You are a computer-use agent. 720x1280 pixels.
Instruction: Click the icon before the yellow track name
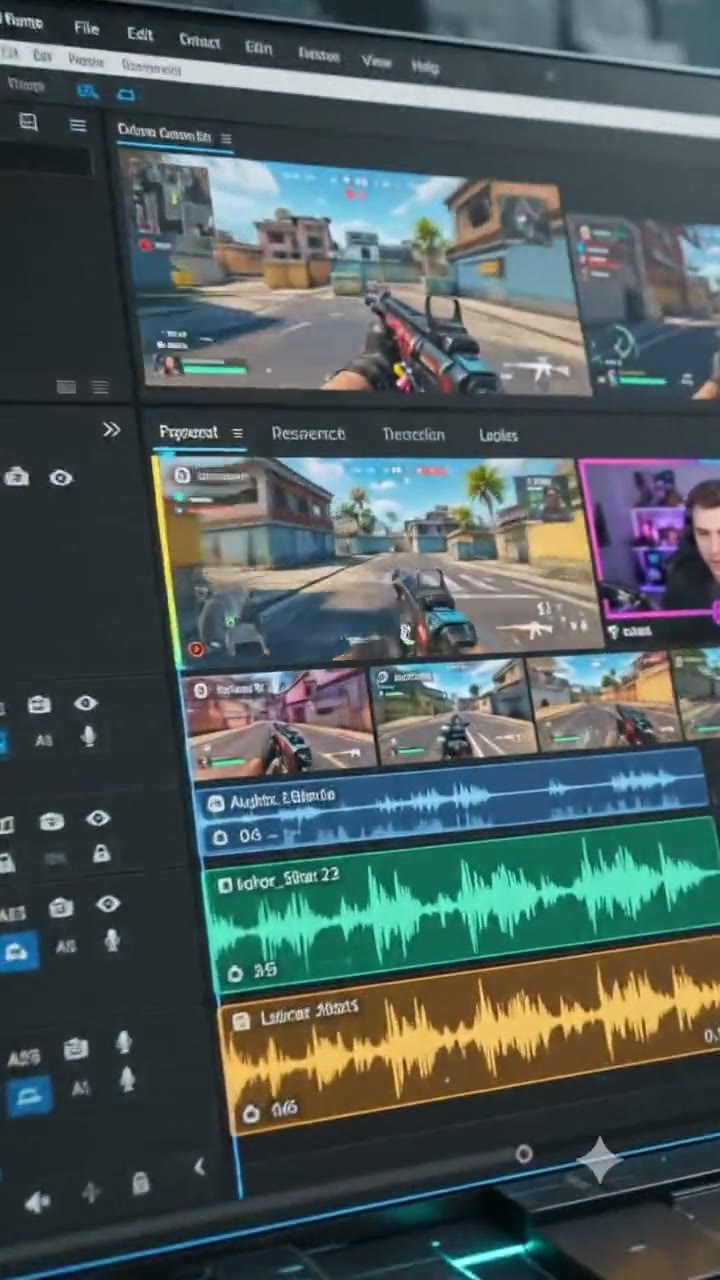tap(240, 1020)
